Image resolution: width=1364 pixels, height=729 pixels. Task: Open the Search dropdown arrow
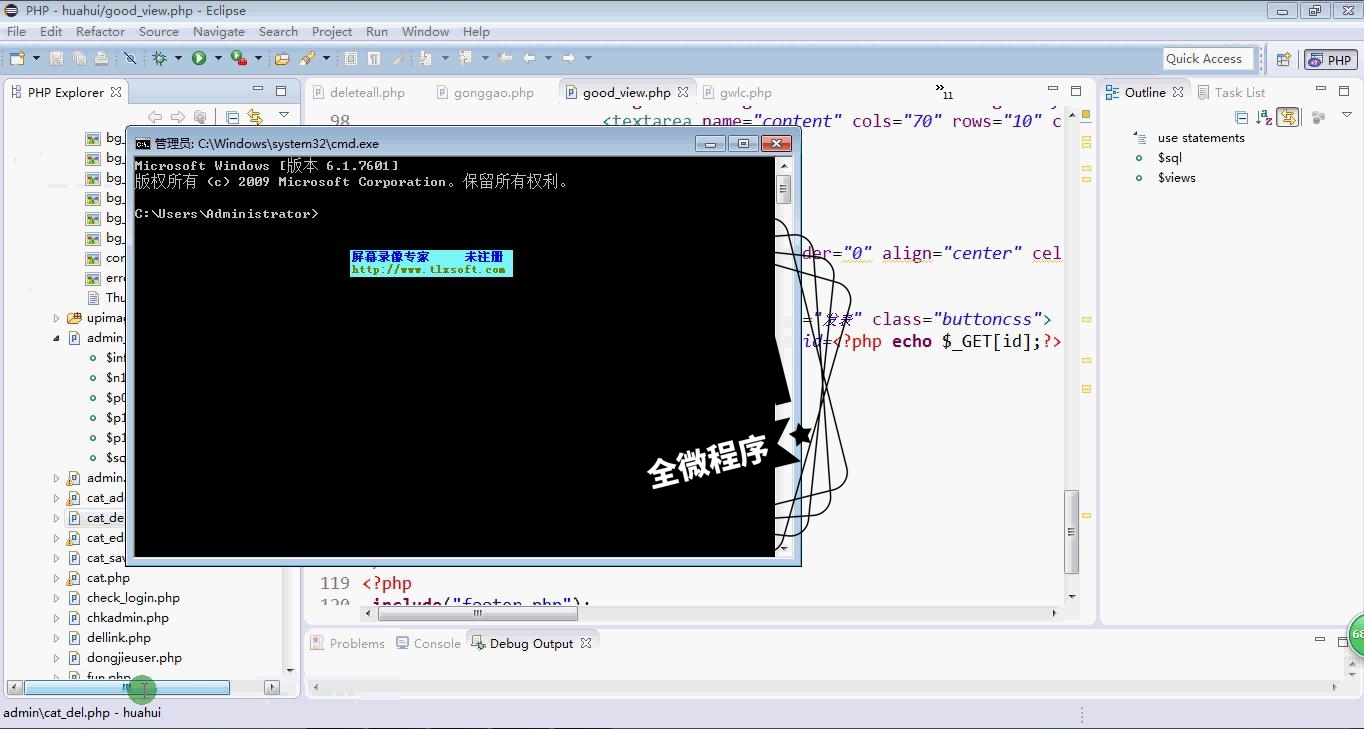click(x=326, y=59)
